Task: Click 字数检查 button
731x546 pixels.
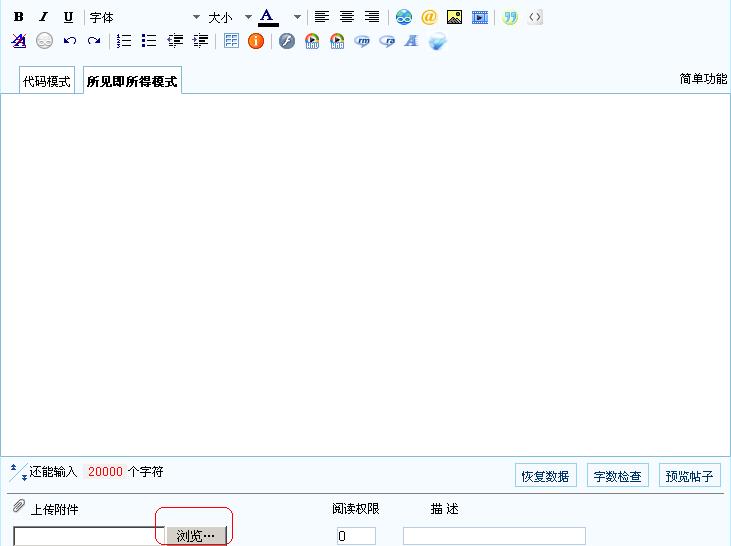Action: pos(617,476)
